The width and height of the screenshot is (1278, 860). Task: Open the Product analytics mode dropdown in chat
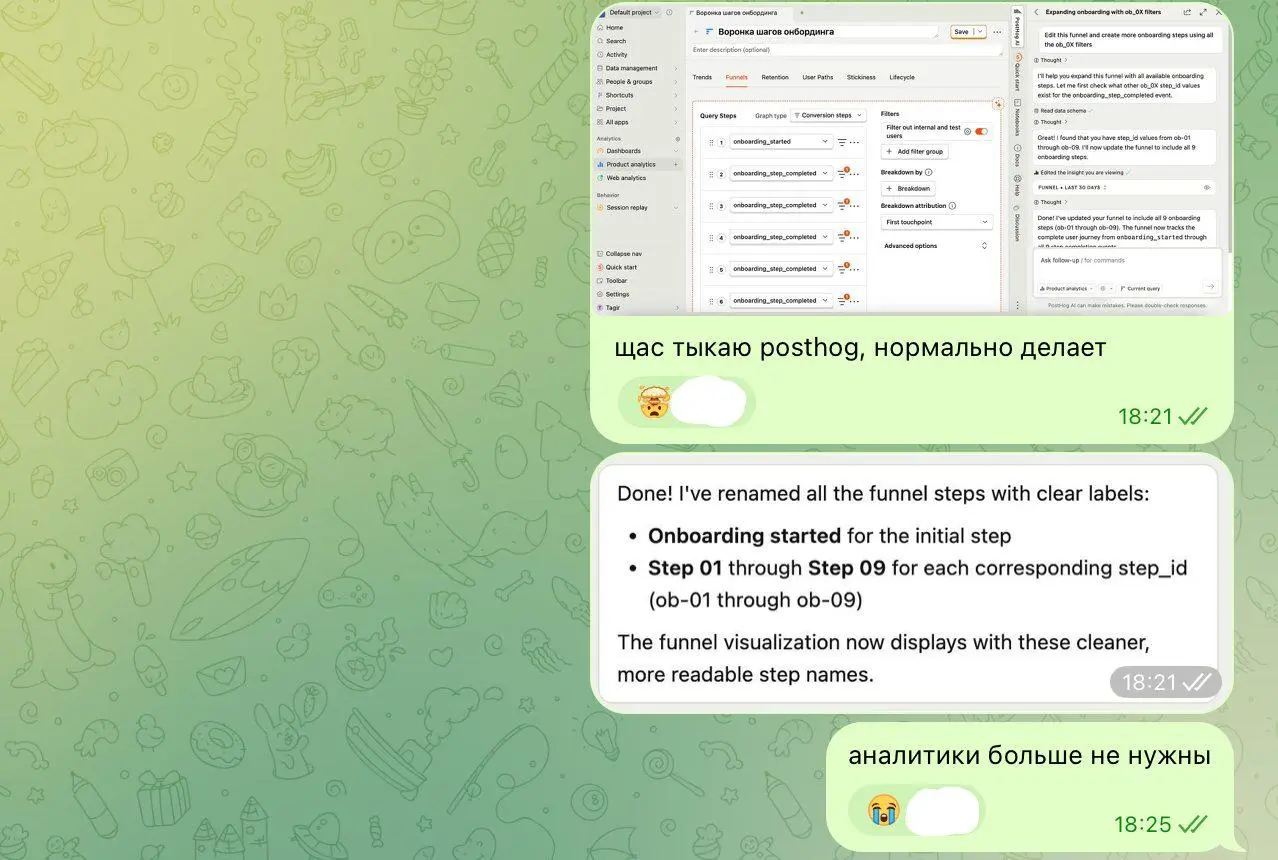point(1066,288)
